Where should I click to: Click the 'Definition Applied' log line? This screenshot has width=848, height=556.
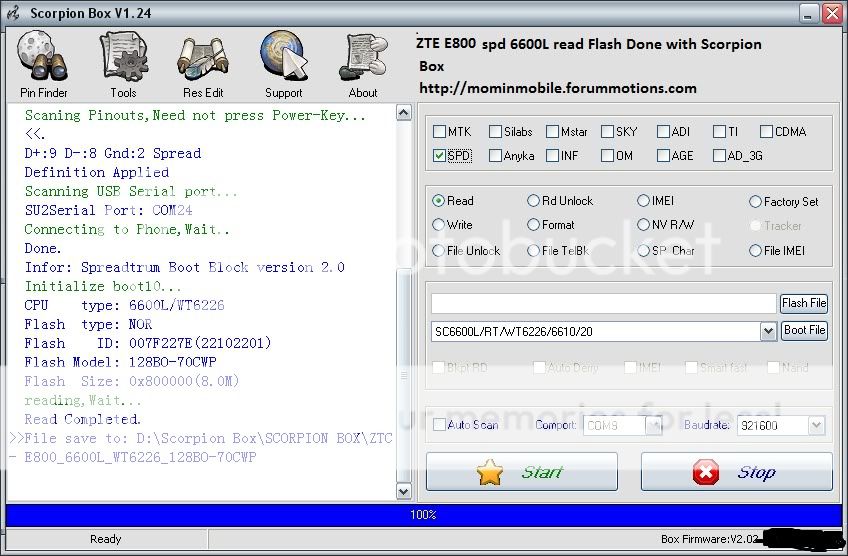[x=96, y=172]
